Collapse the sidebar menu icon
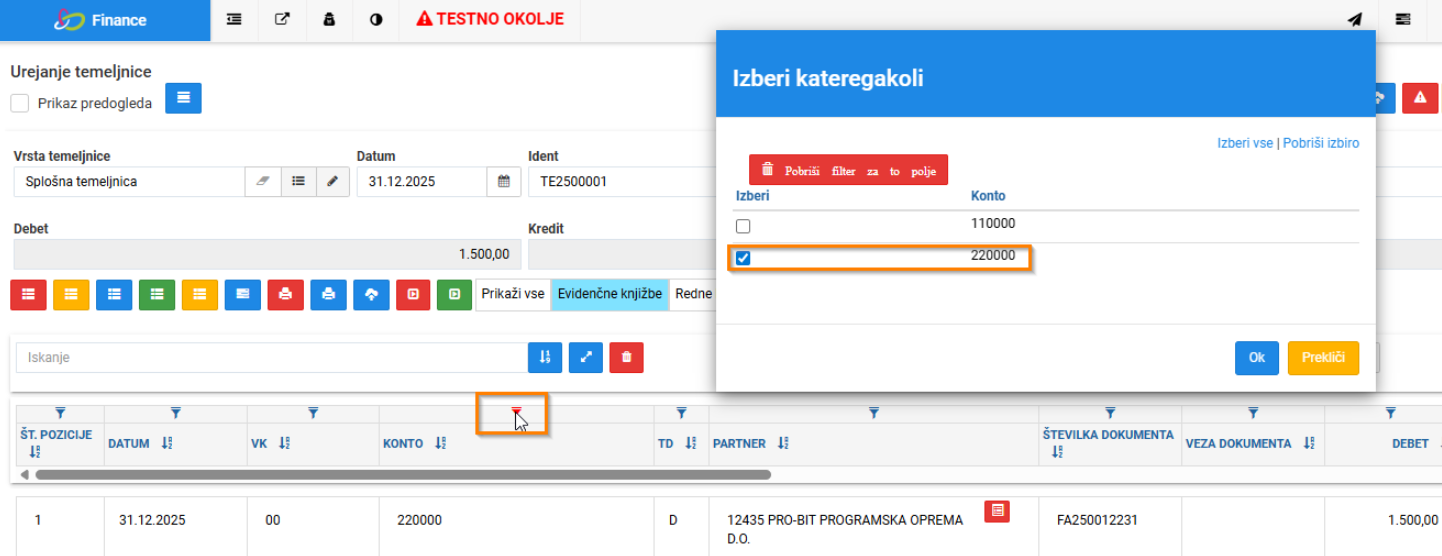Viewport: 1442px width, 556px height. (234, 19)
